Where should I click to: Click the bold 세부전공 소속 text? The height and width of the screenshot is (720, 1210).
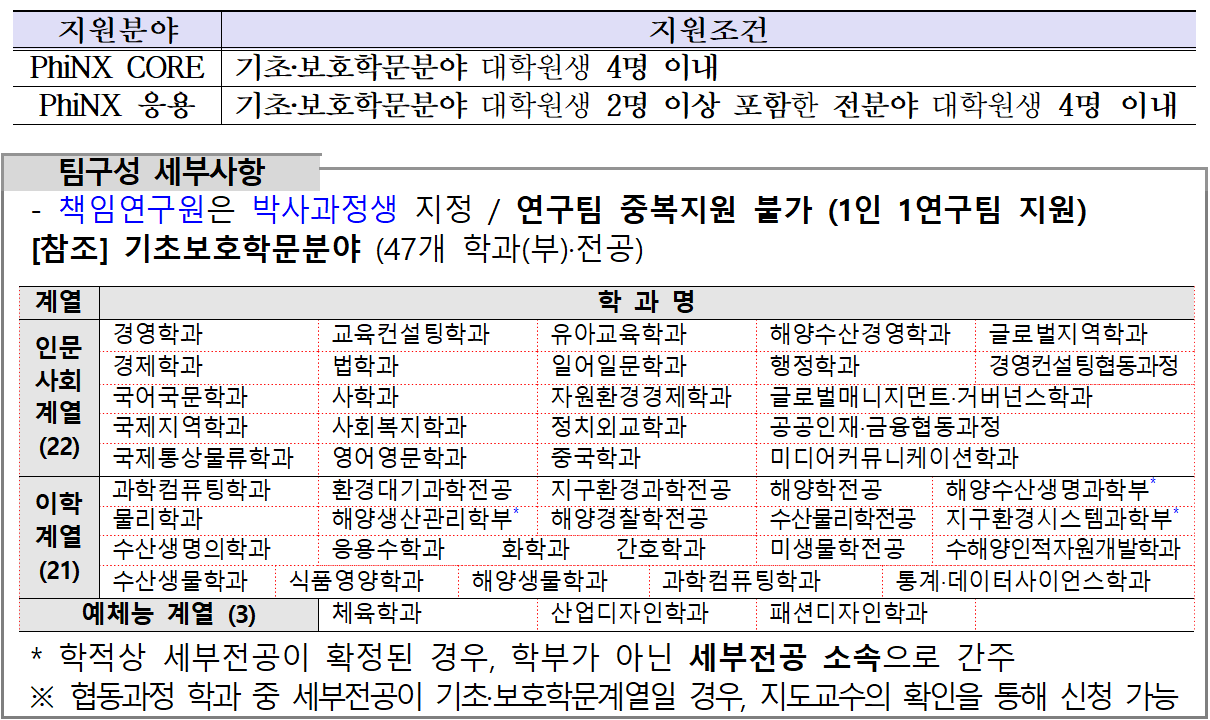pyautogui.click(x=784, y=657)
